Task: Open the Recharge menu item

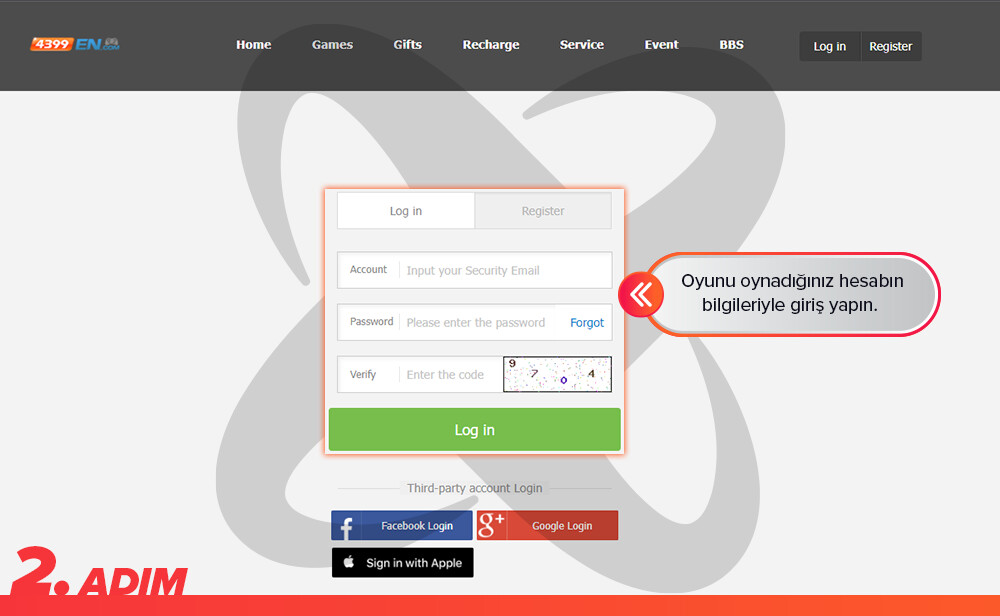Action: [490, 45]
